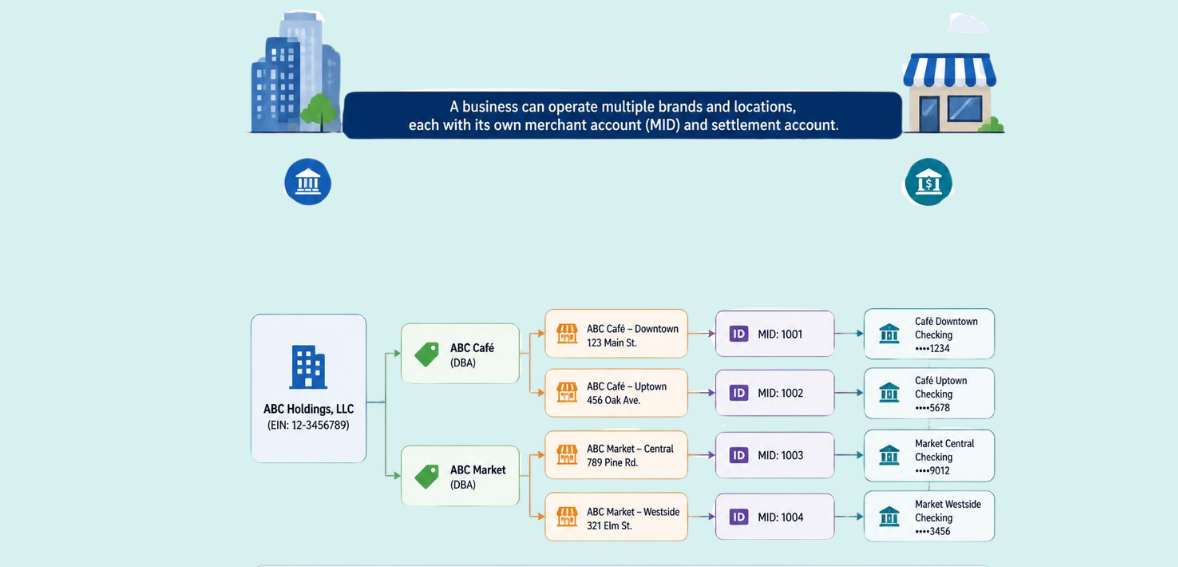Click the blue office skyscraper illustration
The width and height of the screenshot is (1178, 567).
(x=295, y=72)
